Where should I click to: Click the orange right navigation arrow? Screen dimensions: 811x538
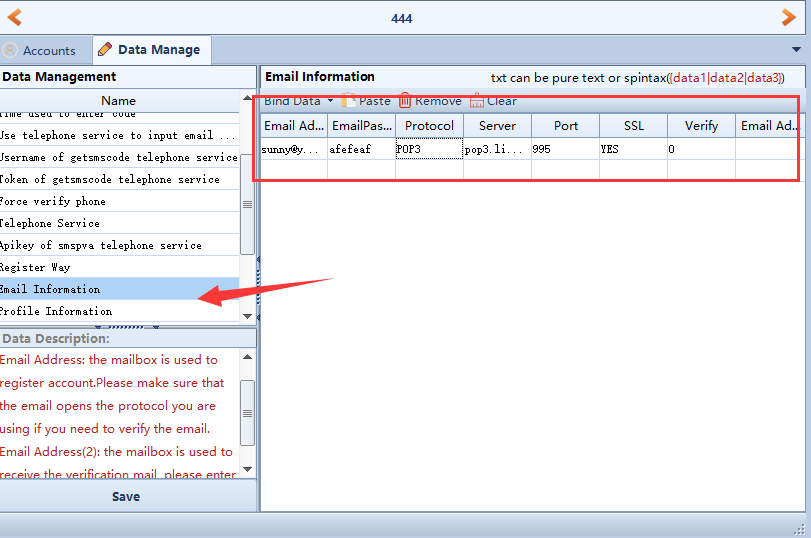tap(789, 17)
